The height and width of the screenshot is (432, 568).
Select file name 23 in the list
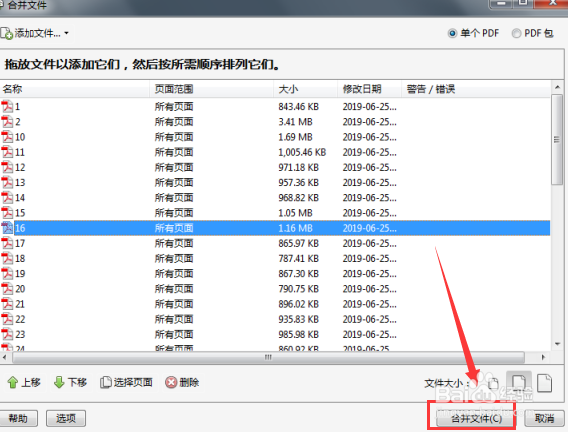(20, 335)
